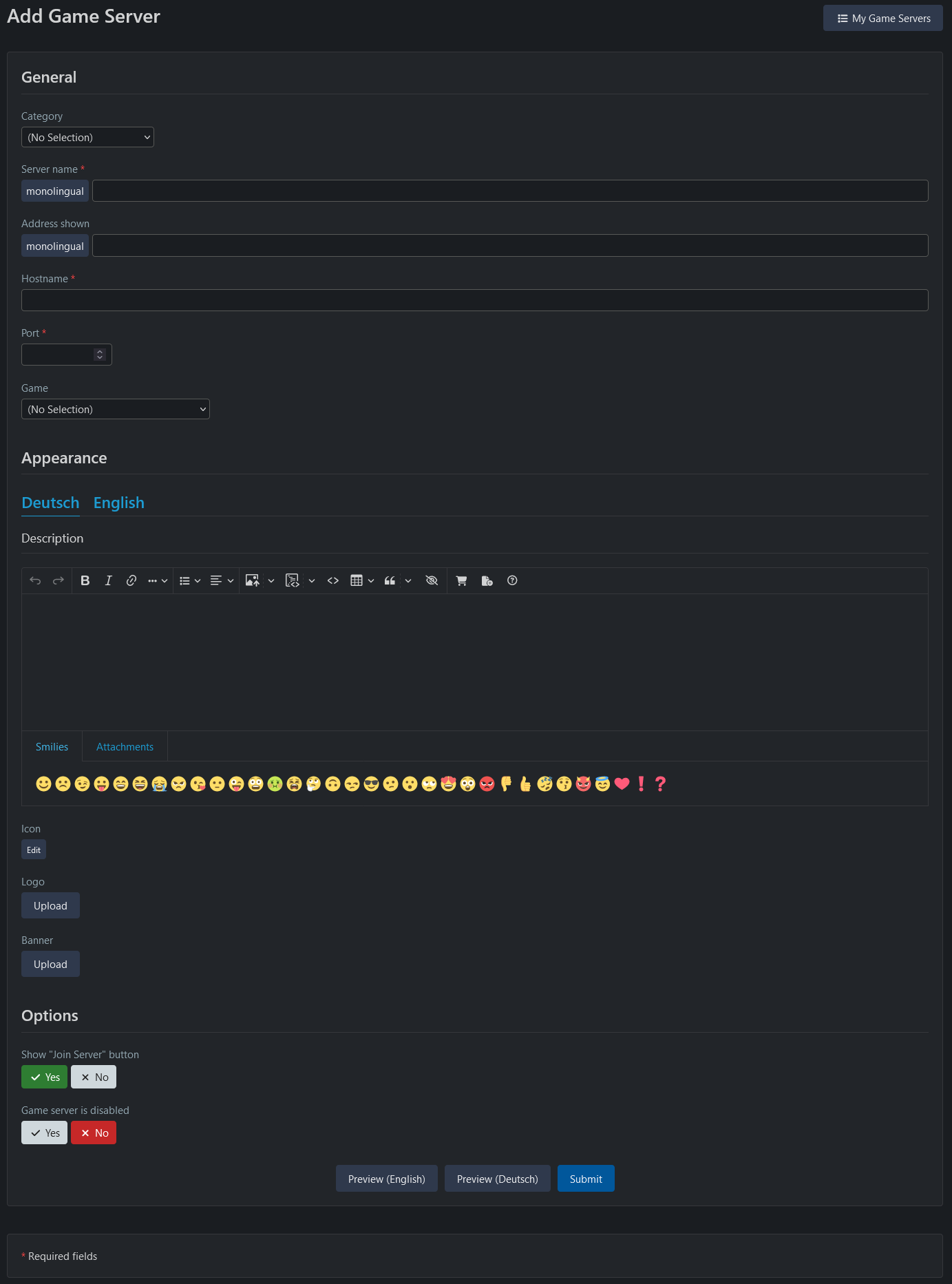Click the shopping cart toolbar icon
This screenshot has width=952, height=1284.
[461, 580]
